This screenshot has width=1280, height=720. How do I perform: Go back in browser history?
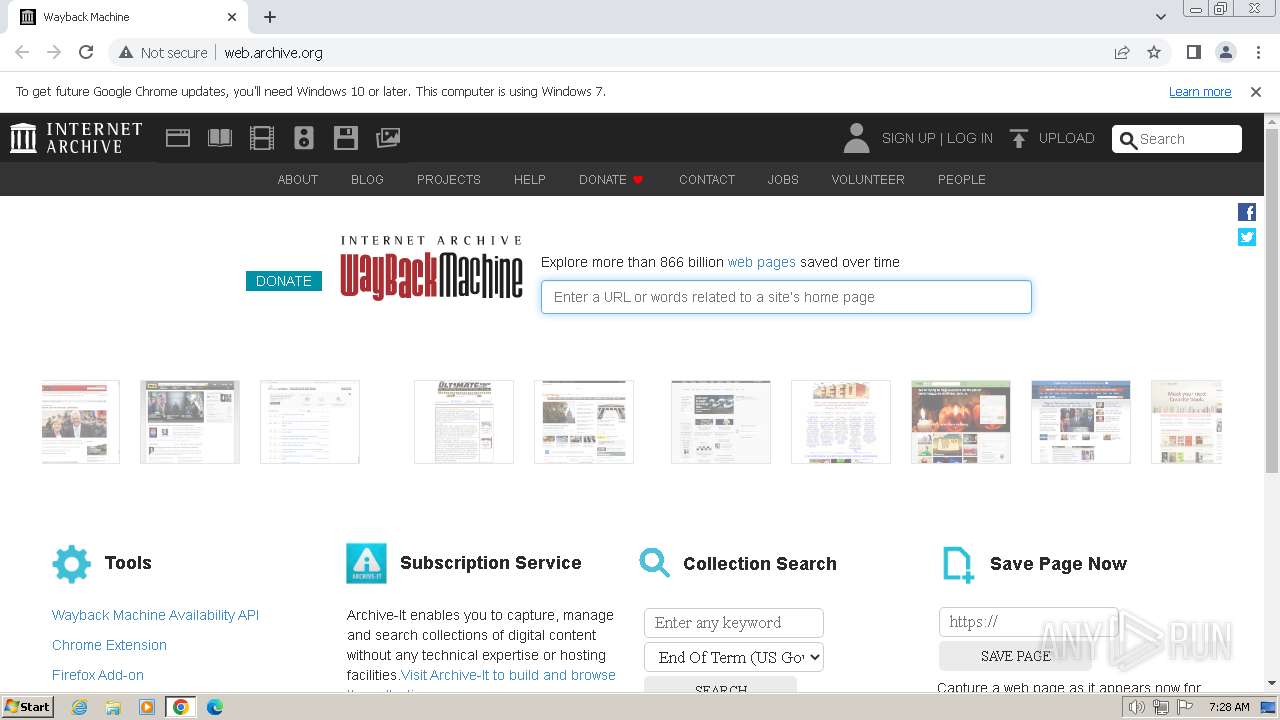(22, 52)
